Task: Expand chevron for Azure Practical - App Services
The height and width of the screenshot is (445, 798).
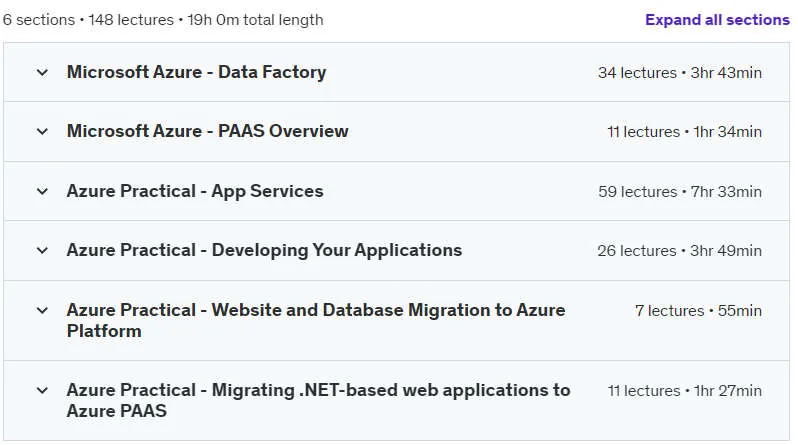Action: coord(42,192)
